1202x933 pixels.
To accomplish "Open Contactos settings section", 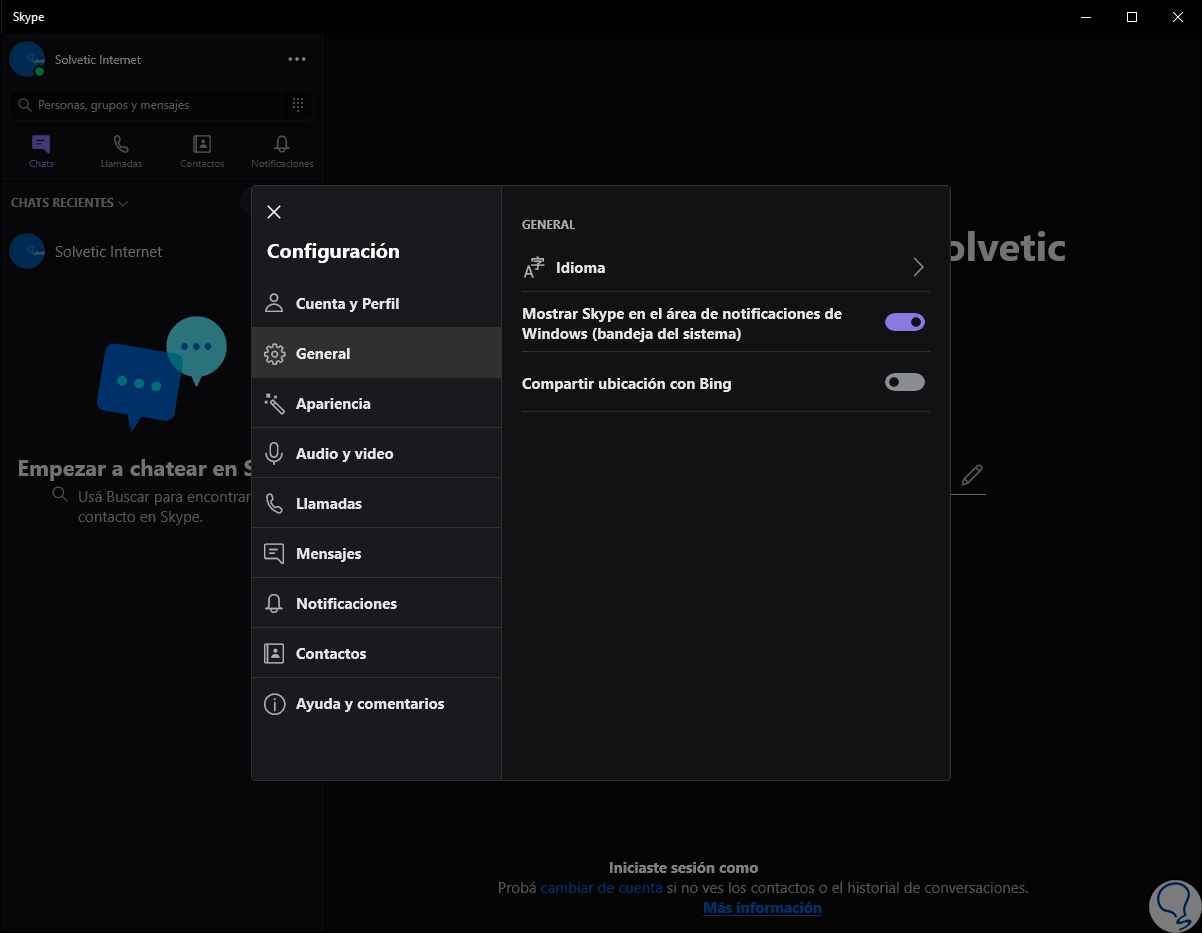I will pyautogui.click(x=376, y=653).
